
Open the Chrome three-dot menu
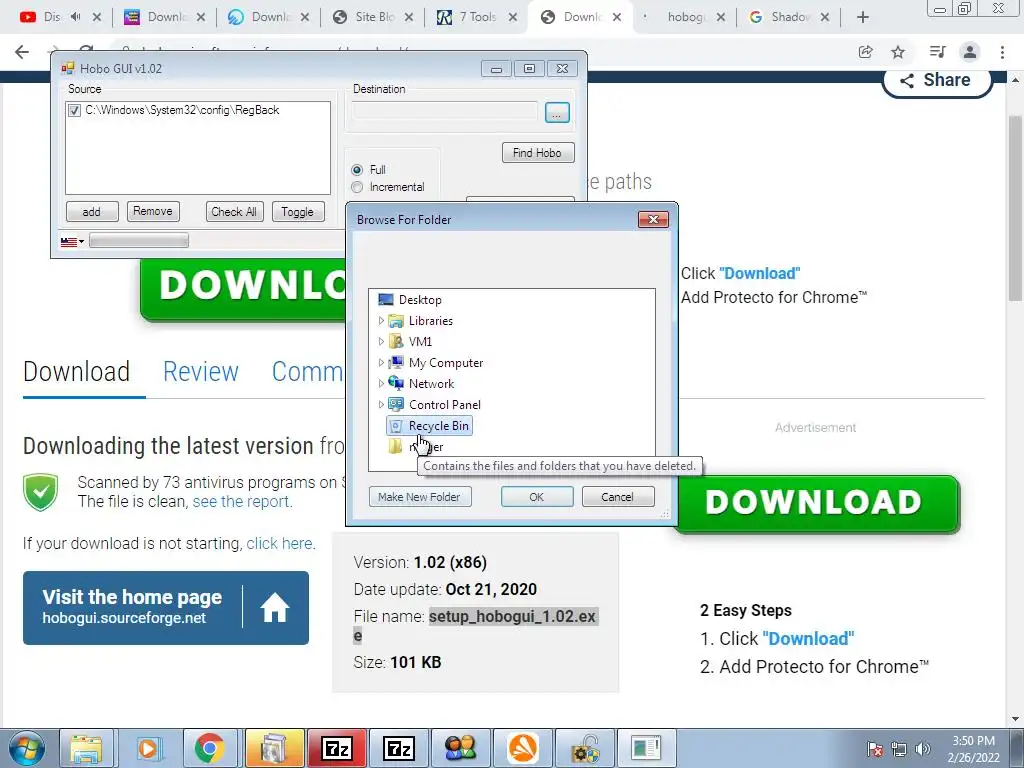point(1002,52)
